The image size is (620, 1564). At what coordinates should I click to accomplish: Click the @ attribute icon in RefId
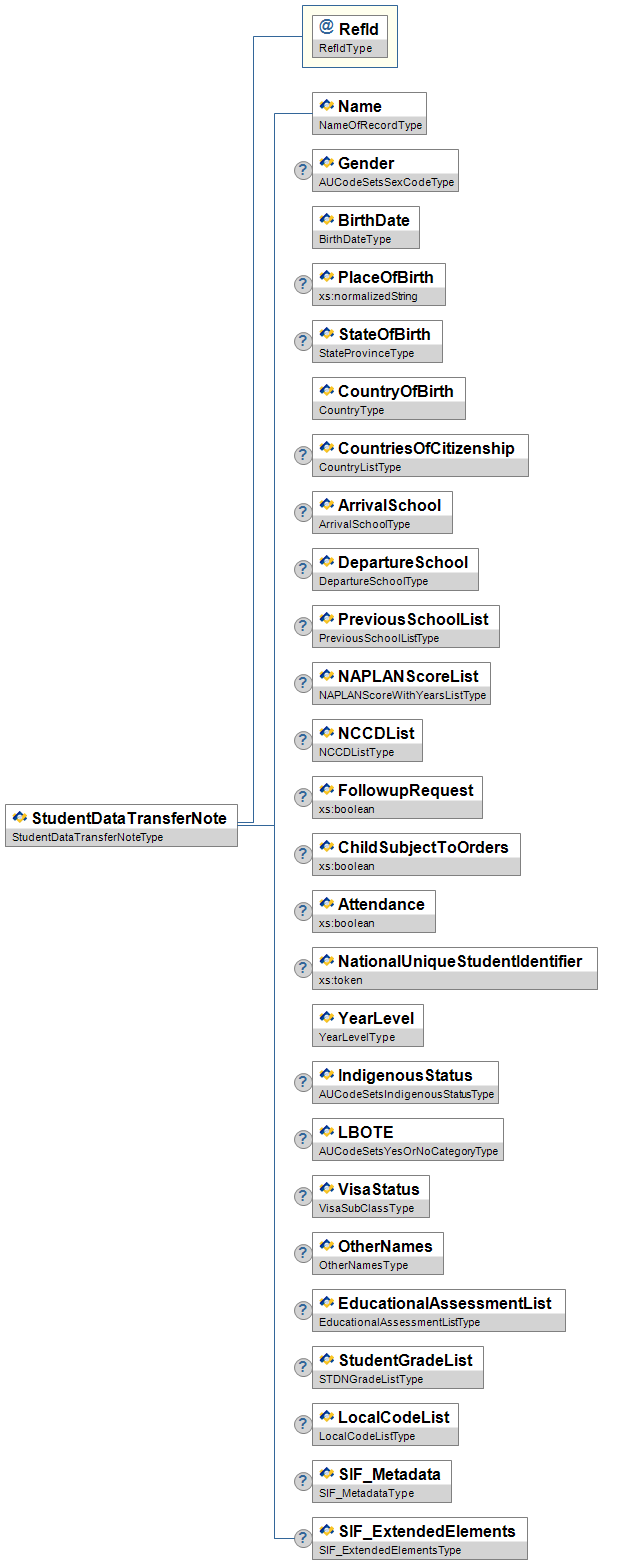click(326, 29)
